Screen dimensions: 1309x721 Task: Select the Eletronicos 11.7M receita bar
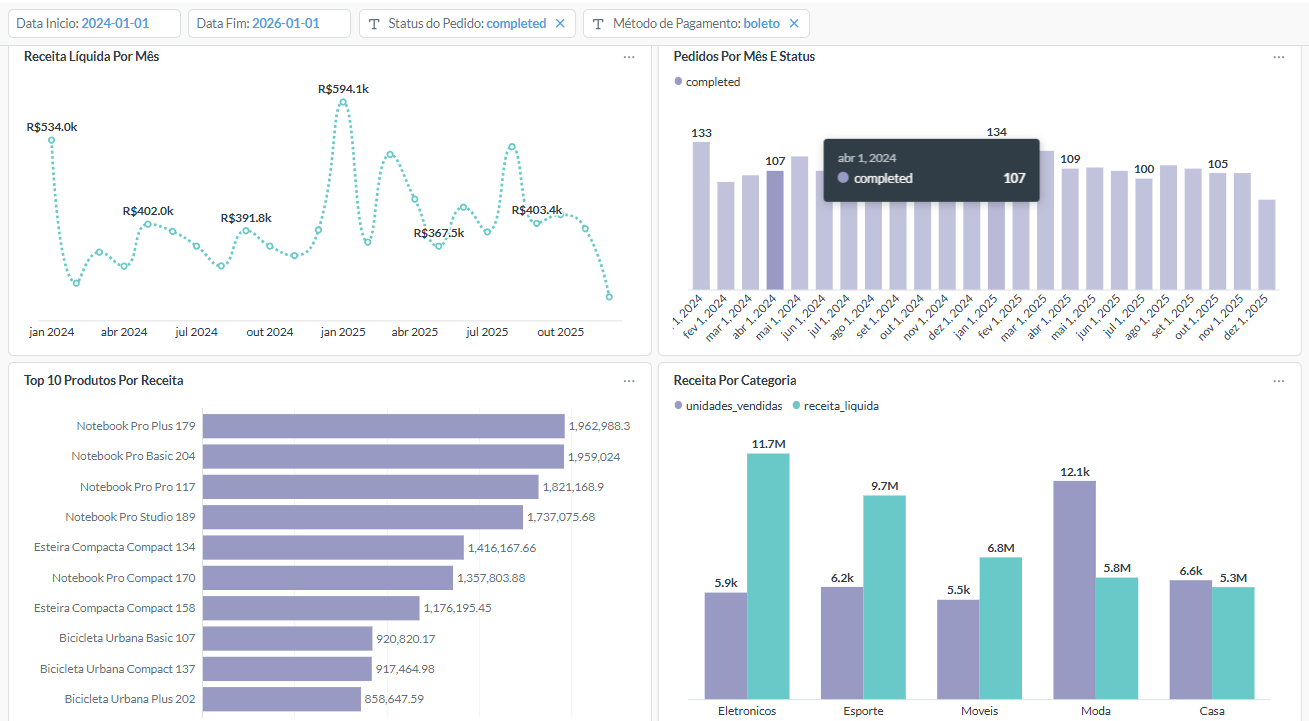[x=768, y=577]
